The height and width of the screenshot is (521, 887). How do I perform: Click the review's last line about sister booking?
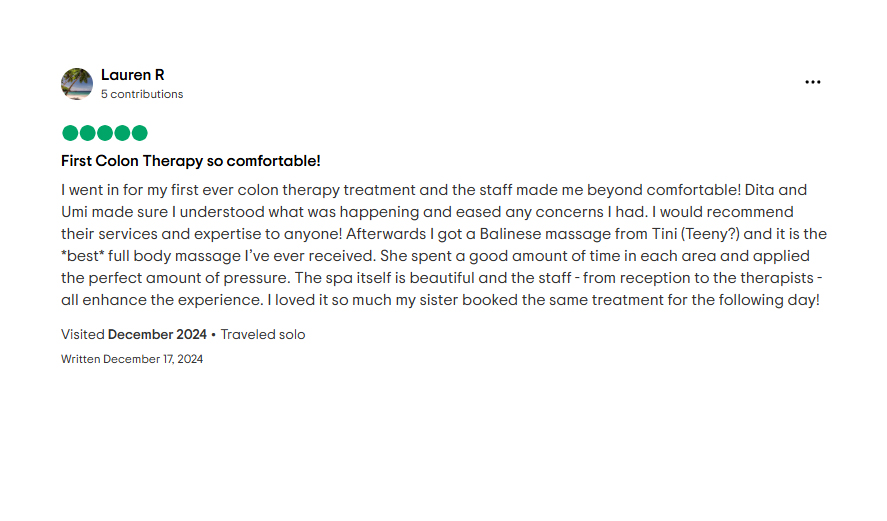pyautogui.click(x=440, y=300)
